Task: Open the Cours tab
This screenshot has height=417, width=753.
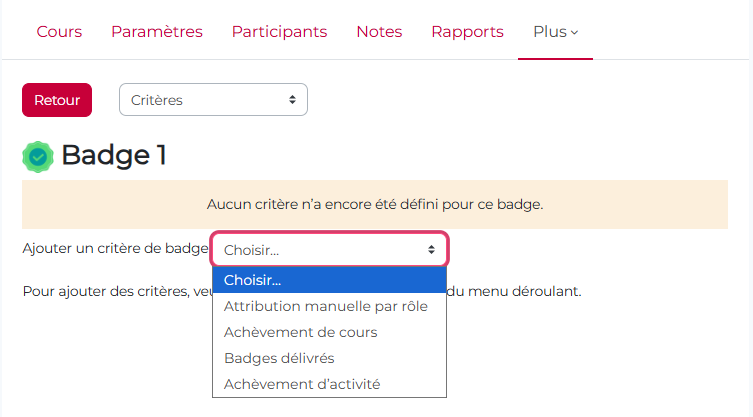Action: click(59, 32)
